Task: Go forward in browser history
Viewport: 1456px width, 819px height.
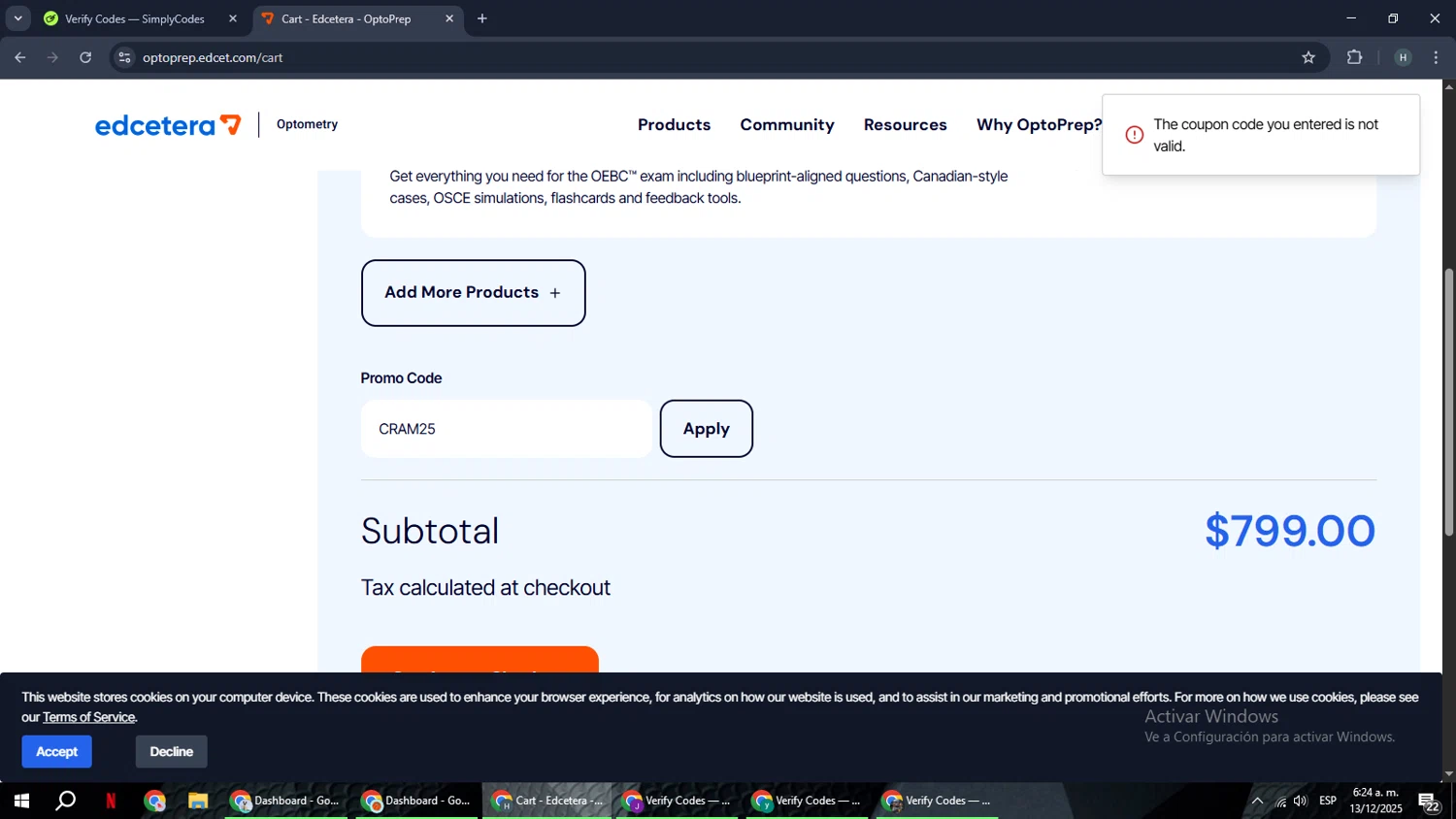Action: tap(52, 57)
